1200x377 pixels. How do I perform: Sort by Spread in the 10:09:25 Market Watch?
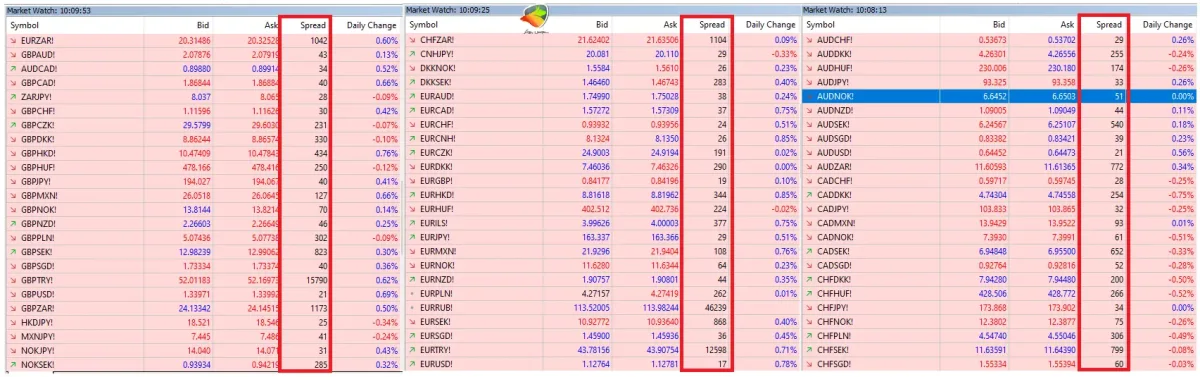coord(712,24)
